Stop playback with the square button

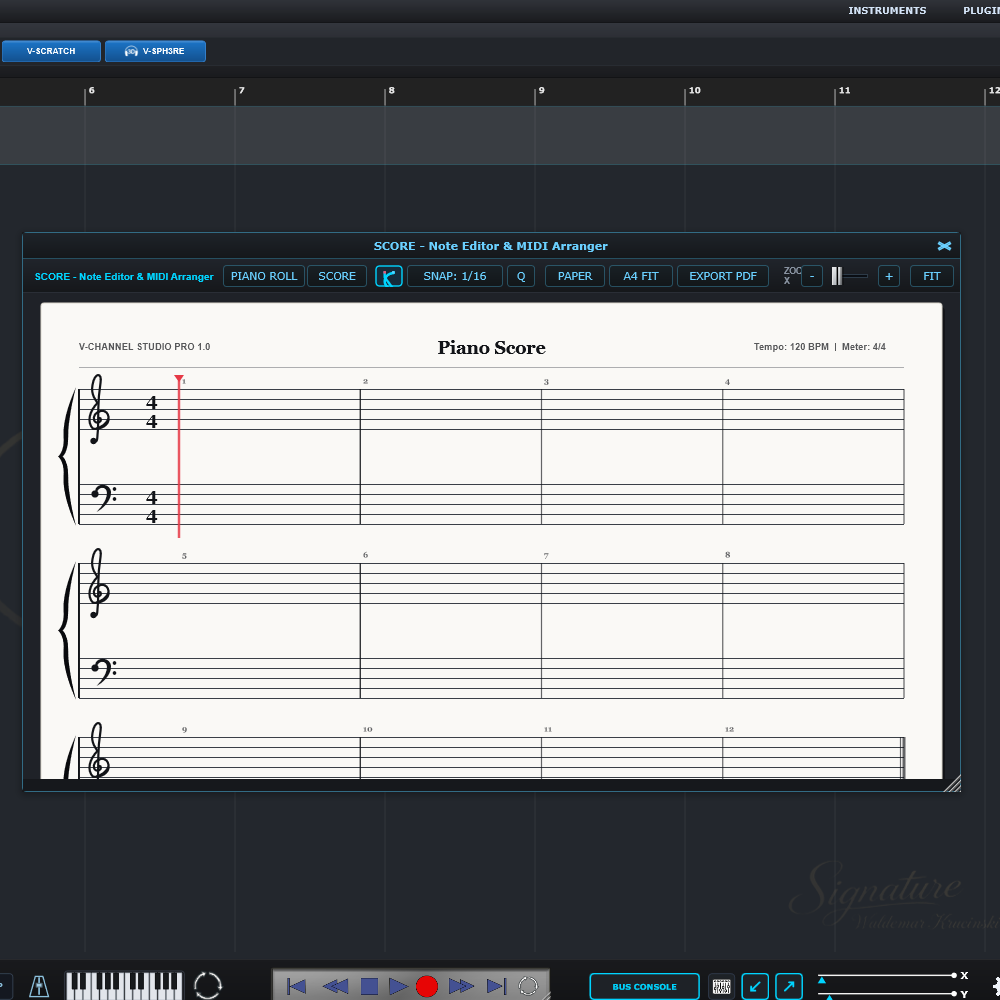[369, 986]
